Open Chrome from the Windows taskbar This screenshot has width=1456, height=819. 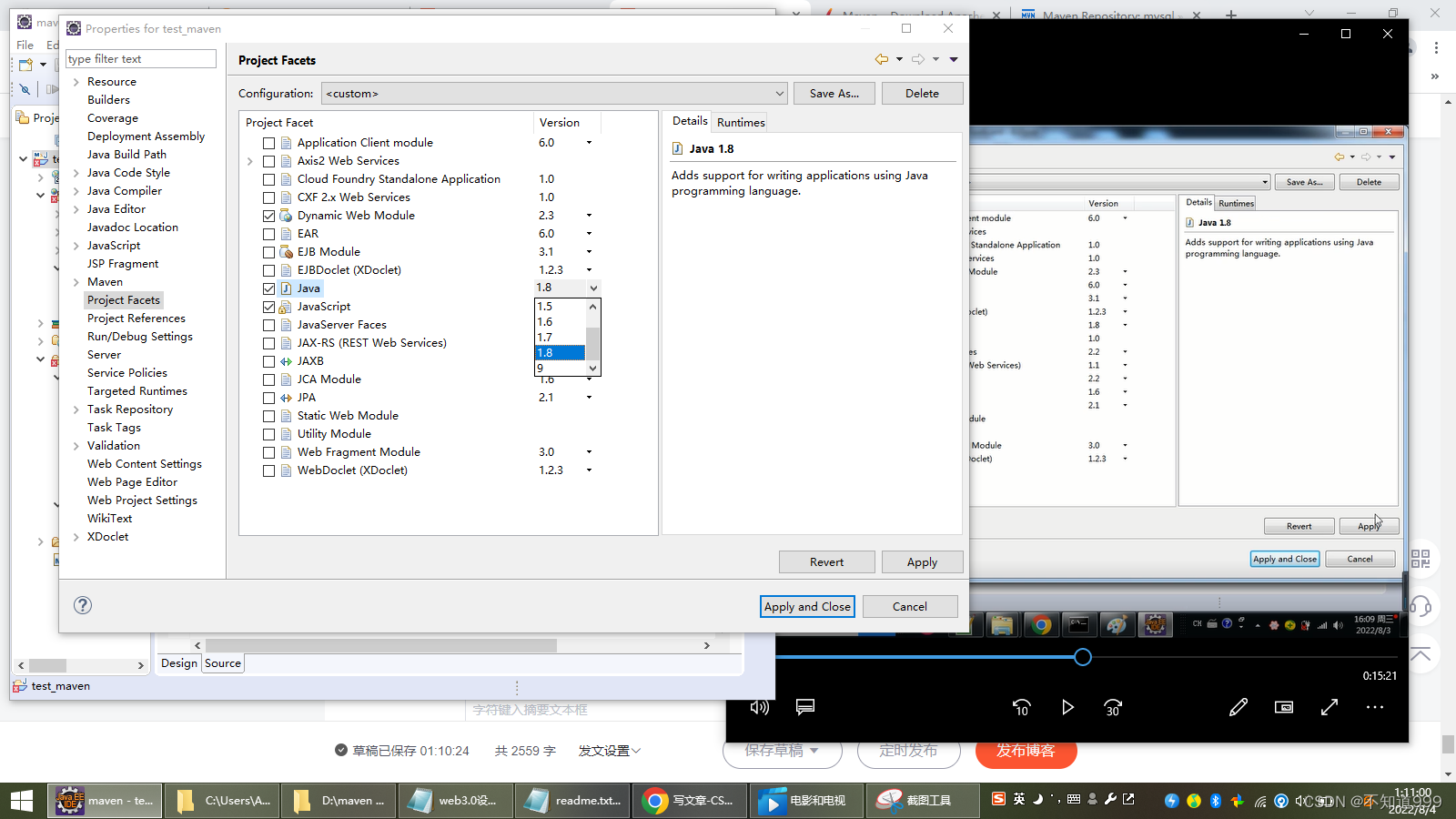690,801
